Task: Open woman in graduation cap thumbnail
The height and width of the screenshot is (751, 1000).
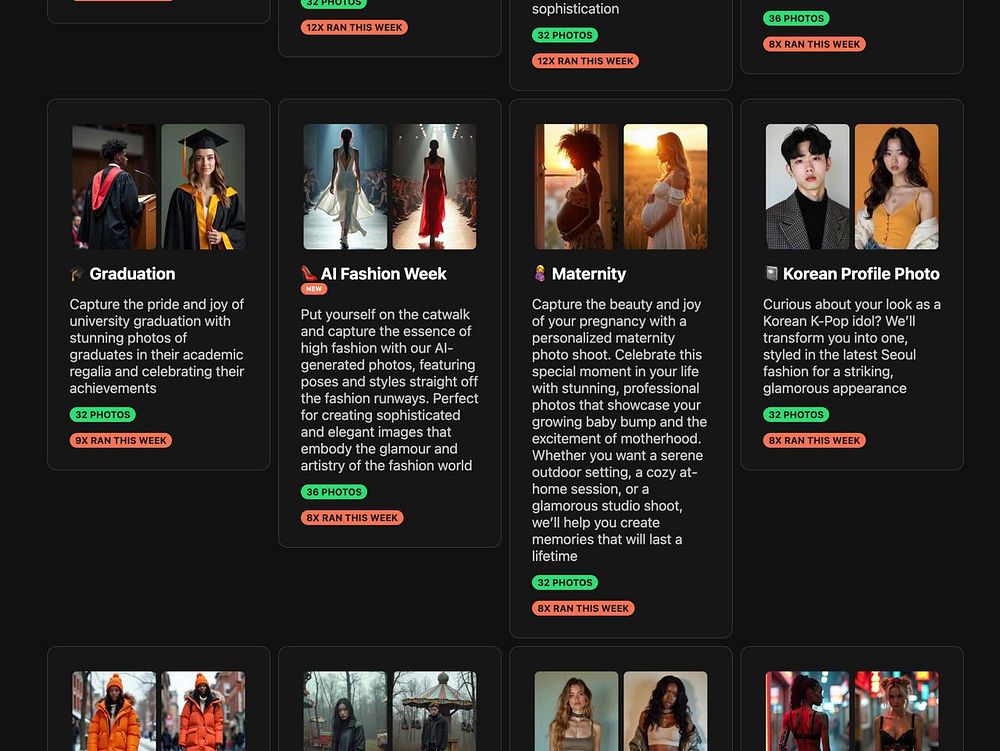Action: 203,187
